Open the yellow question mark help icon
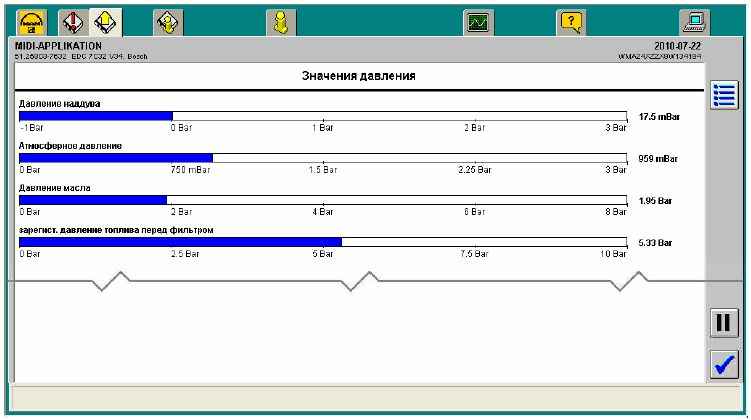The width and height of the screenshot is (751, 420). (571, 23)
